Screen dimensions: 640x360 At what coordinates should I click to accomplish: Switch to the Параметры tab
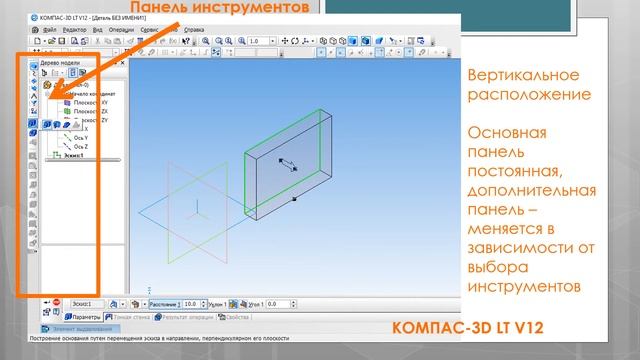coord(83,317)
